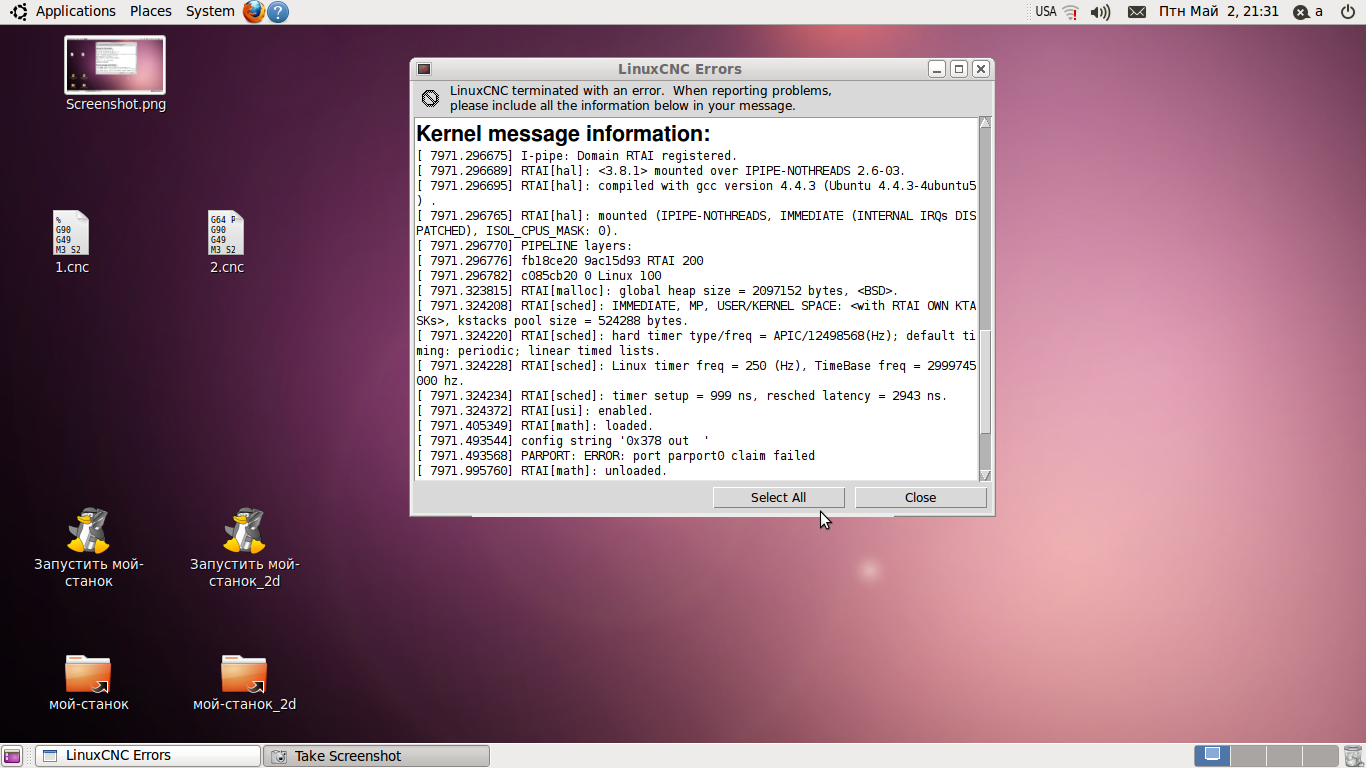
Task: Click the "c085cb20 0 Linux 100" line
Action: pyautogui.click(x=539, y=276)
